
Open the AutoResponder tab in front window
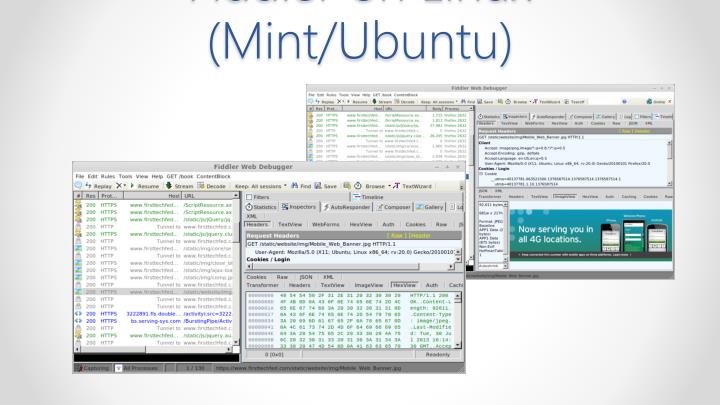click(347, 207)
